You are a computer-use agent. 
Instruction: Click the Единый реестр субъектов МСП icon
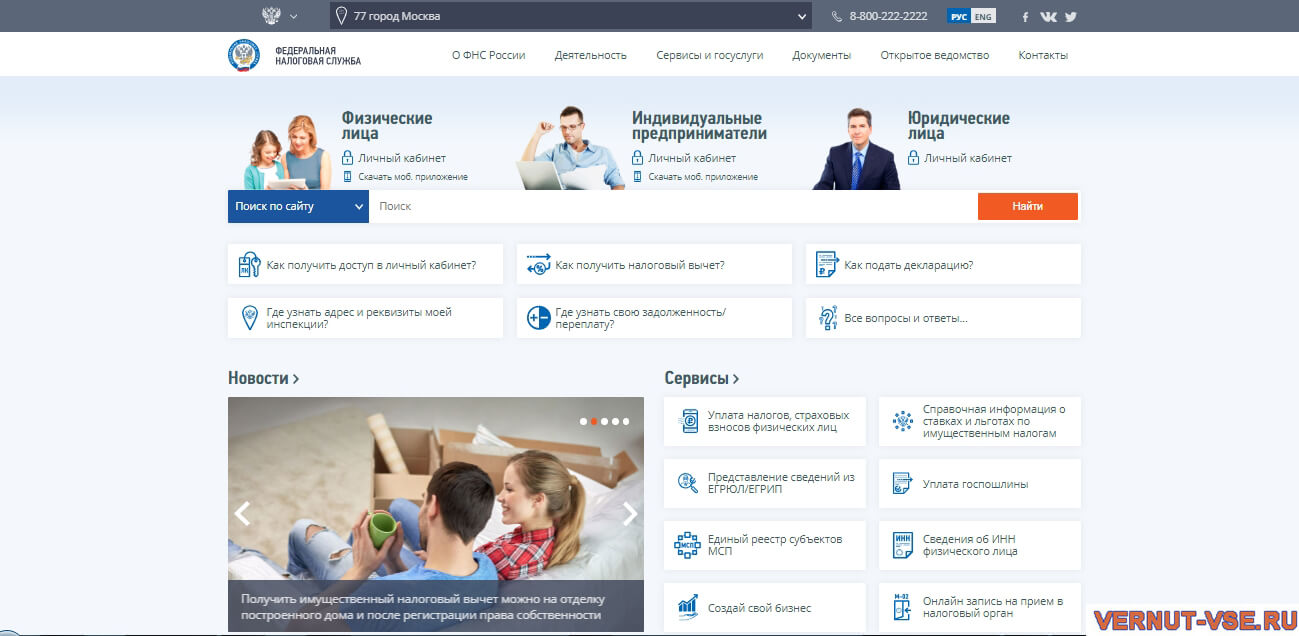[688, 545]
